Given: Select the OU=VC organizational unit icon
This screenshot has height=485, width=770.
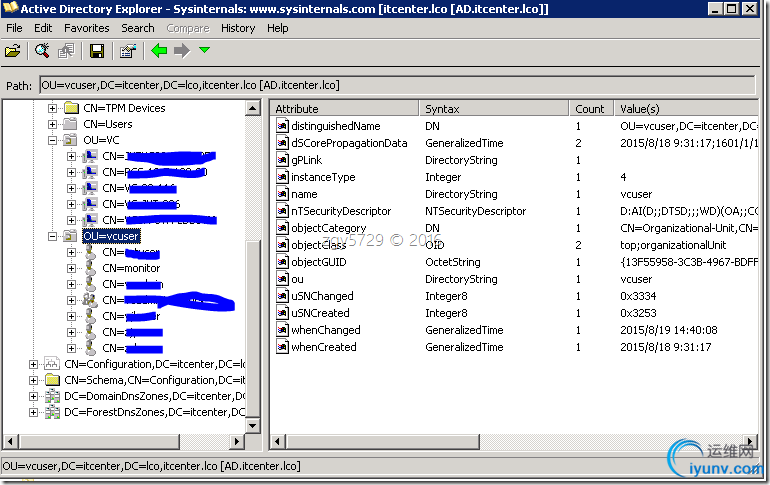Looking at the screenshot, I should point(71,140).
